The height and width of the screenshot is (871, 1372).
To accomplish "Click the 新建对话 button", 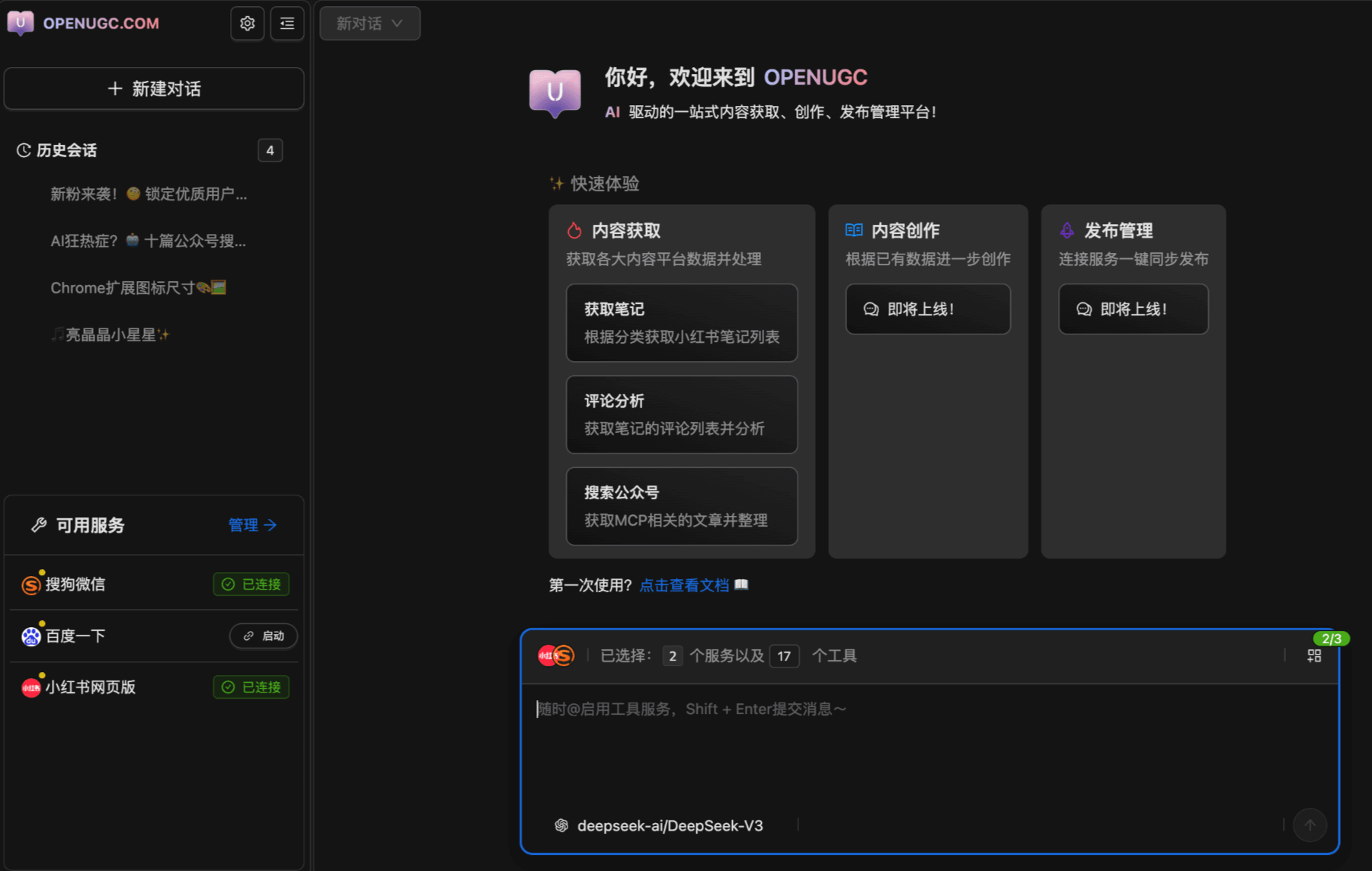I will point(154,88).
